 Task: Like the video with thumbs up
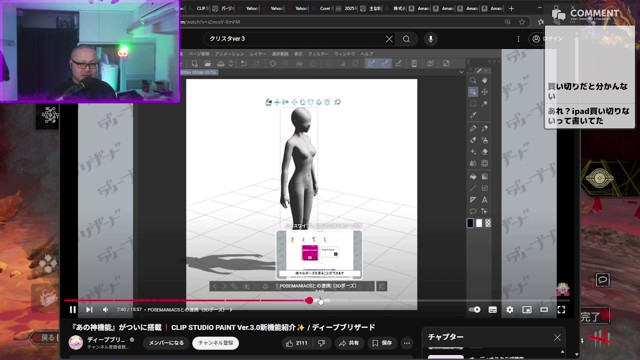pos(297,343)
